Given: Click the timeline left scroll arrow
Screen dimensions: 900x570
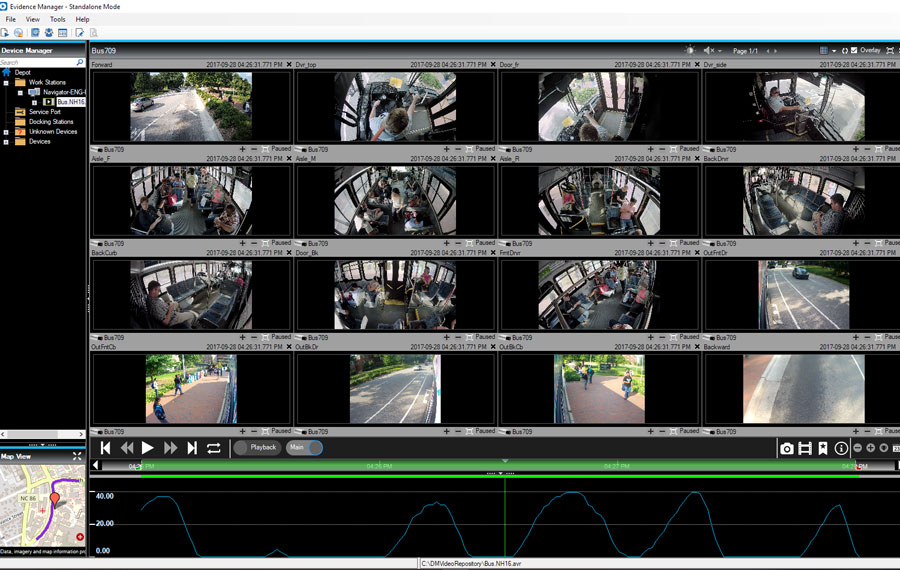Looking at the screenshot, I should (95, 466).
